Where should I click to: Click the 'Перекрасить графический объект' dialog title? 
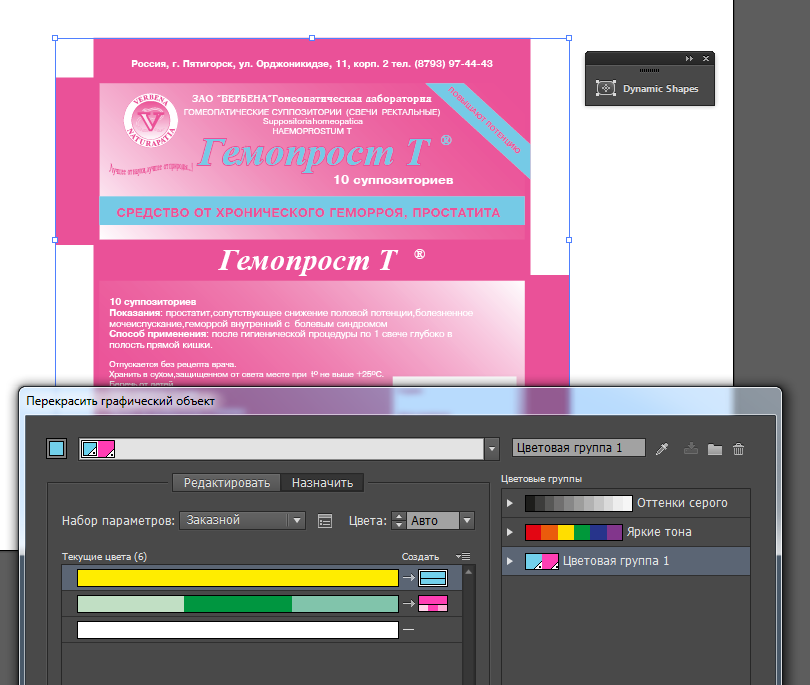120,401
